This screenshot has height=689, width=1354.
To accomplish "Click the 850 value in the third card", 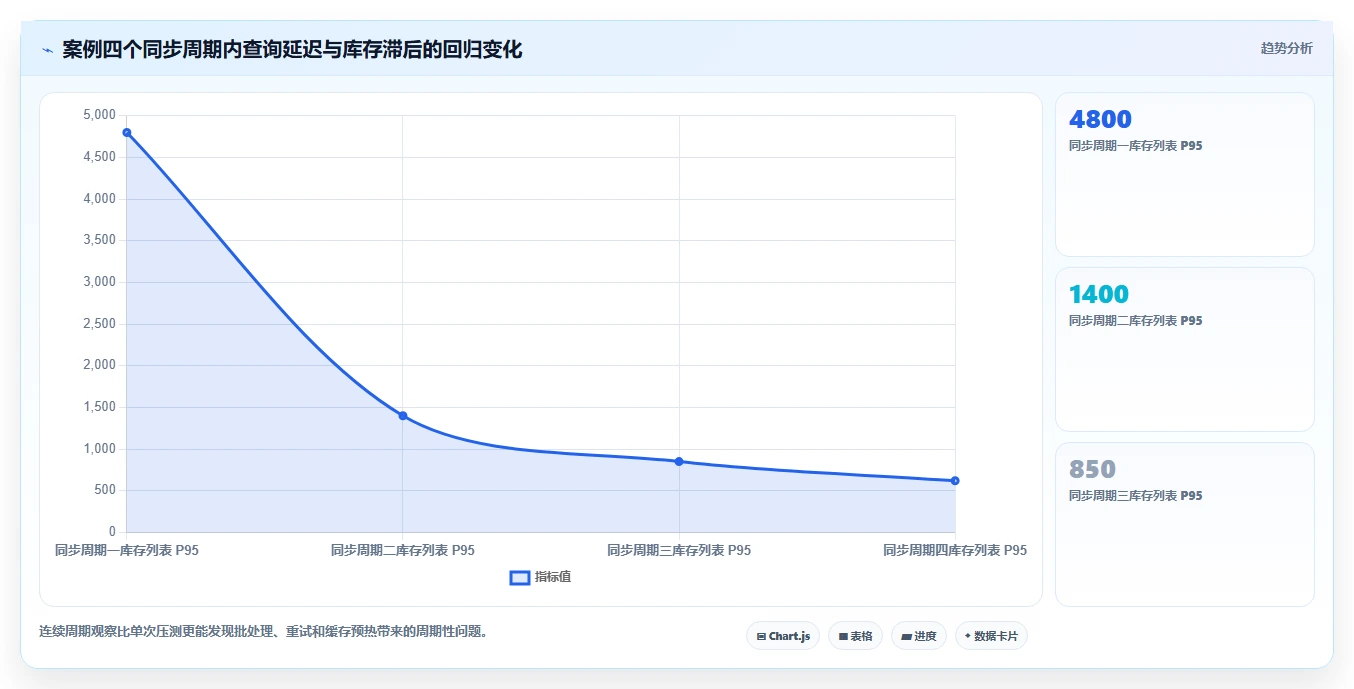I will 1092,469.
